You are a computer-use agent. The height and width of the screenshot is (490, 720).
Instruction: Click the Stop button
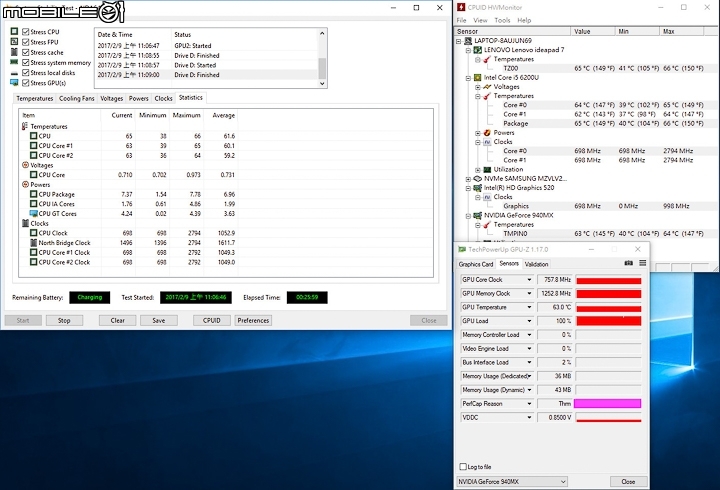64,321
